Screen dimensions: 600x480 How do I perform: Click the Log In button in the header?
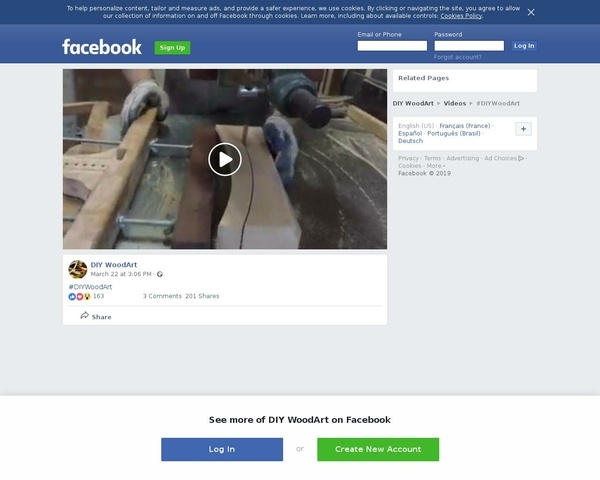point(524,46)
